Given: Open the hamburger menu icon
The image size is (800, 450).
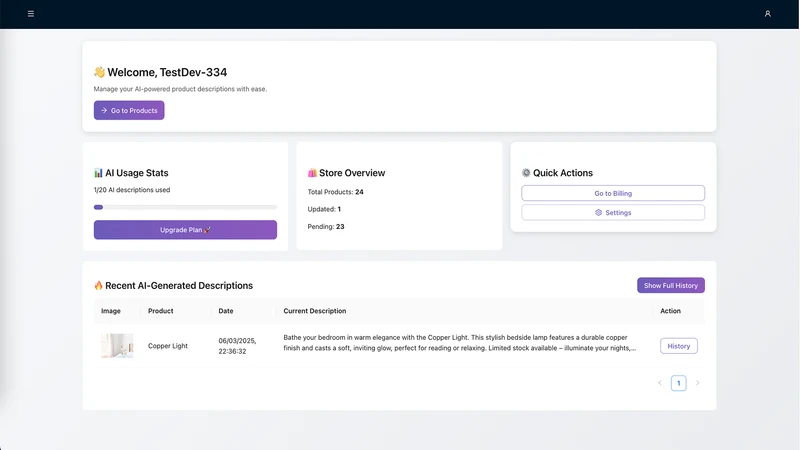Looking at the screenshot, I should point(31,14).
